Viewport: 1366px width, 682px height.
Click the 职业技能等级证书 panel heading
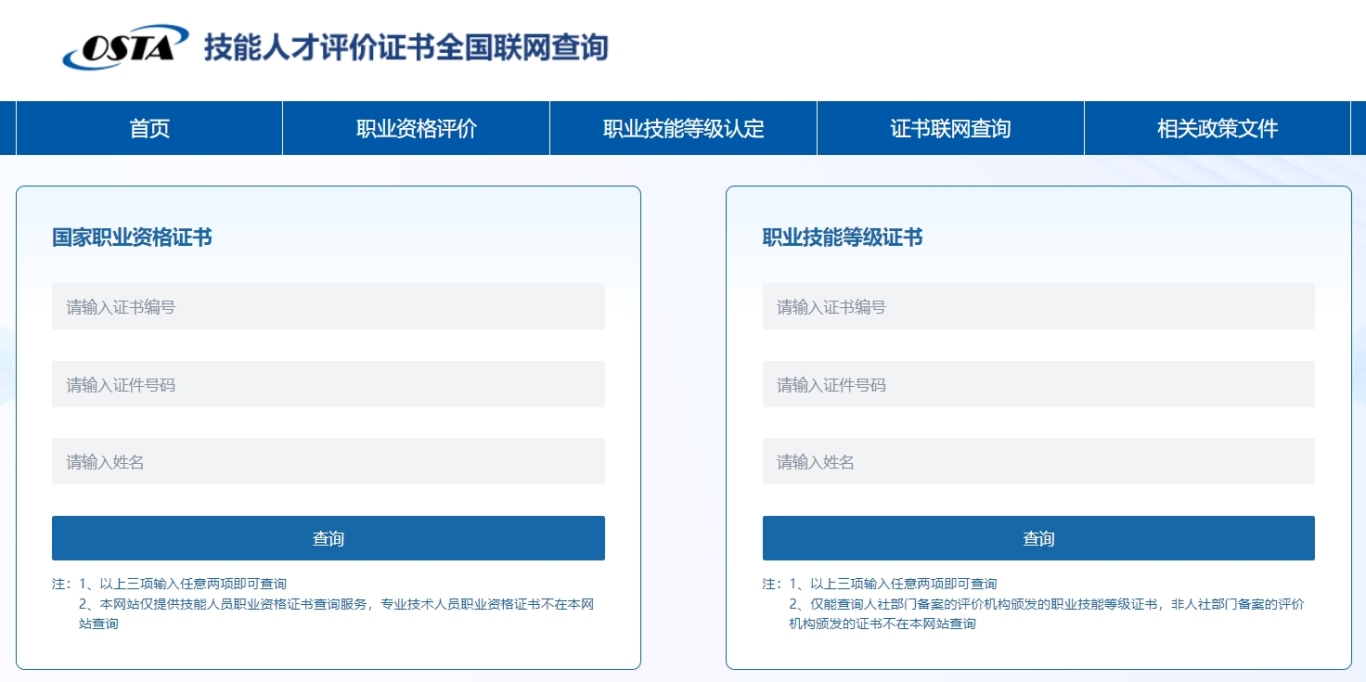point(842,237)
